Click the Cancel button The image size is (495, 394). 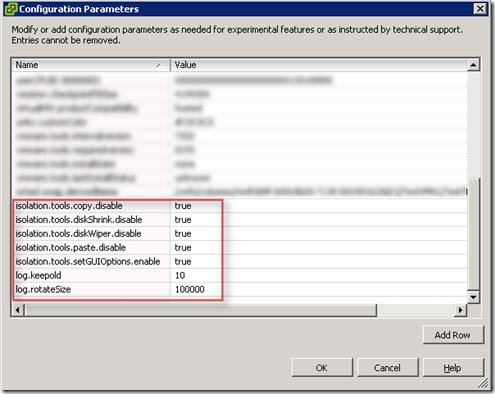tap(387, 368)
